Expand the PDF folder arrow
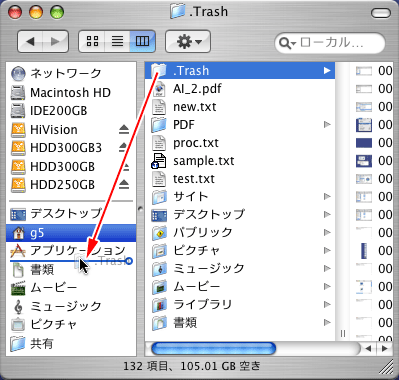This screenshot has width=399, height=380. tap(327, 125)
